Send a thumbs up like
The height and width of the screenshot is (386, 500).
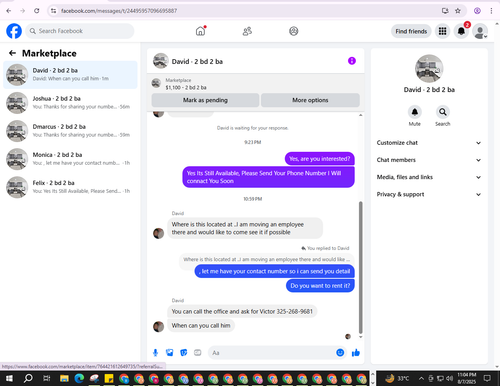coord(356,353)
